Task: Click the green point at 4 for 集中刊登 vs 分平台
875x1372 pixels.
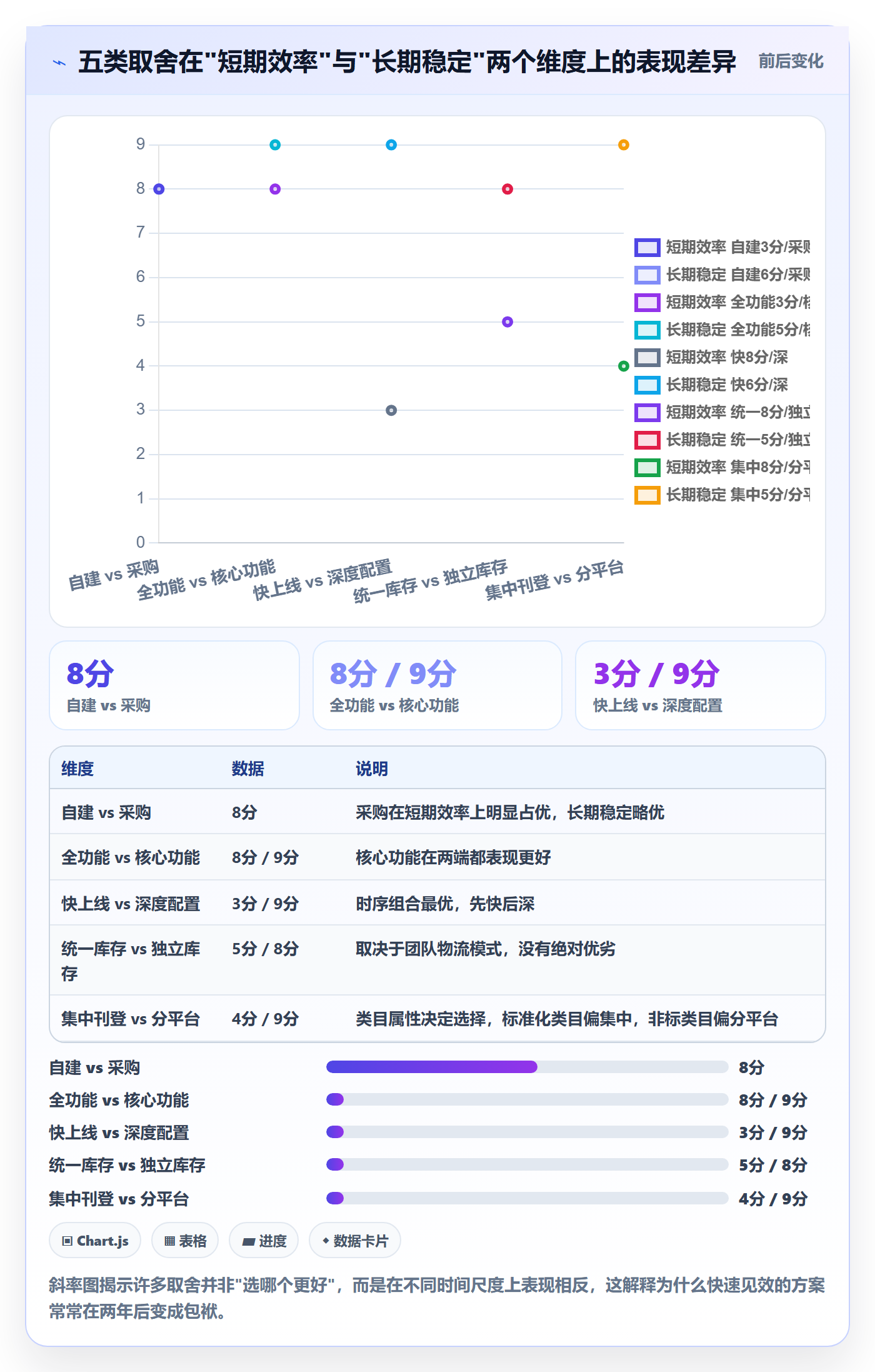Action: pos(624,366)
